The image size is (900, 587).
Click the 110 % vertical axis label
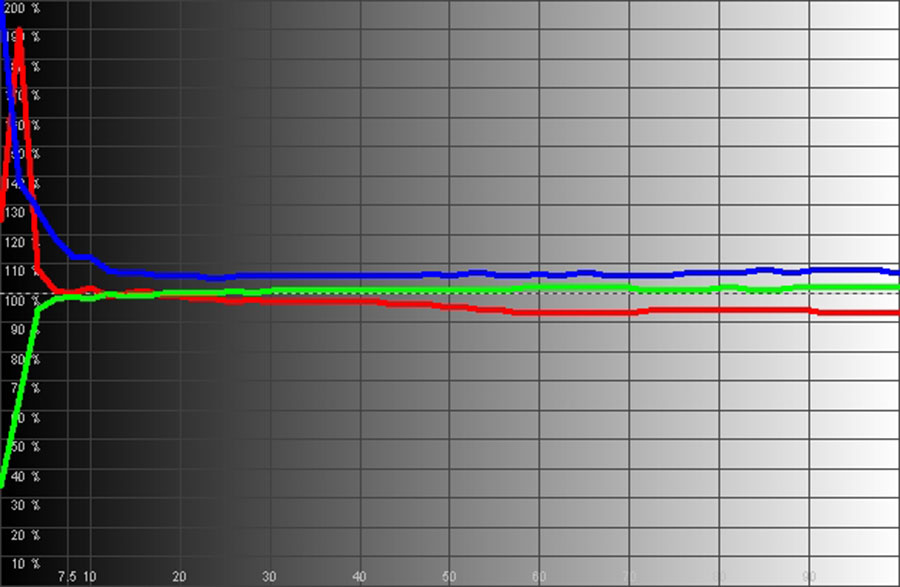(x=21, y=271)
